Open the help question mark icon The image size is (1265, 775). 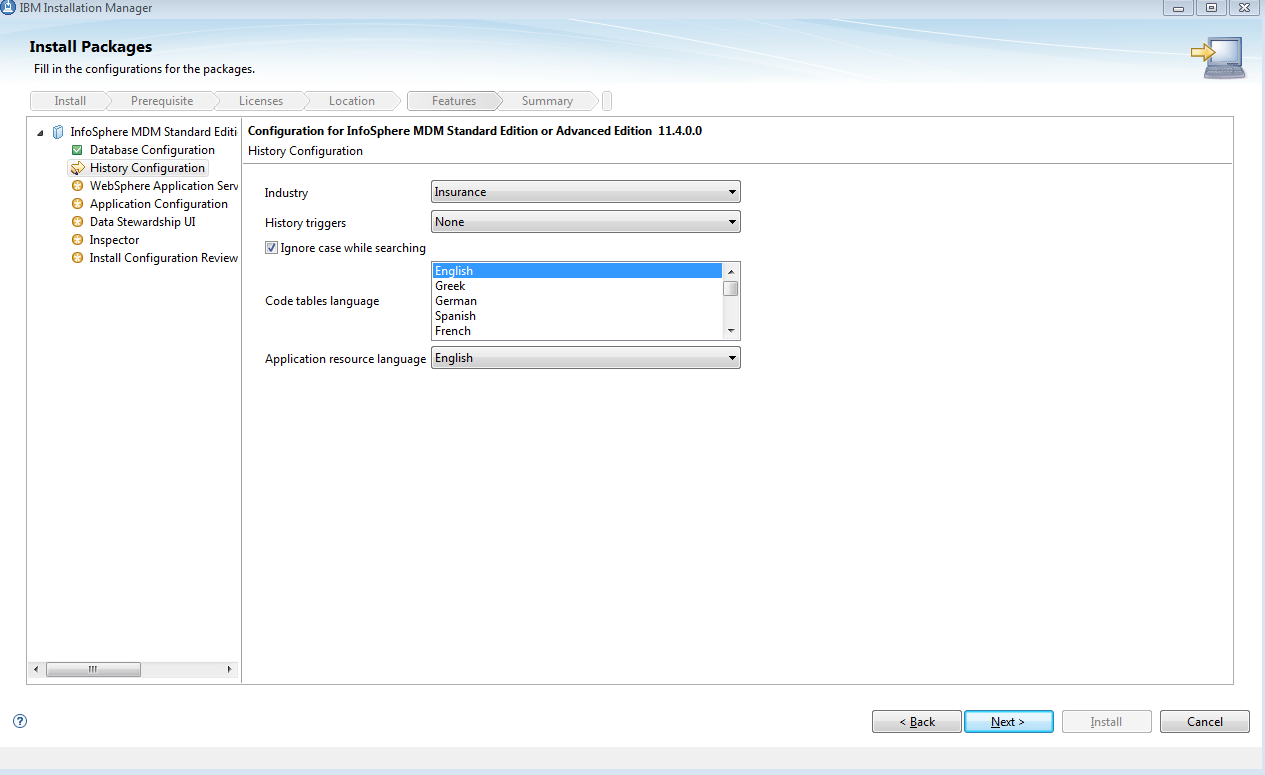(x=20, y=721)
